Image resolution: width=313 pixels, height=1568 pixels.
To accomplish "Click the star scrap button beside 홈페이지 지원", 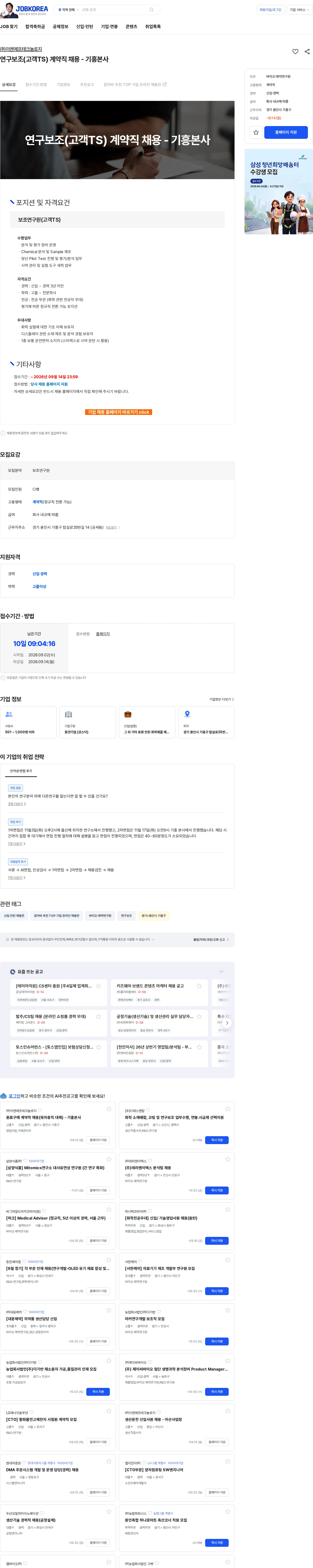I will [256, 132].
